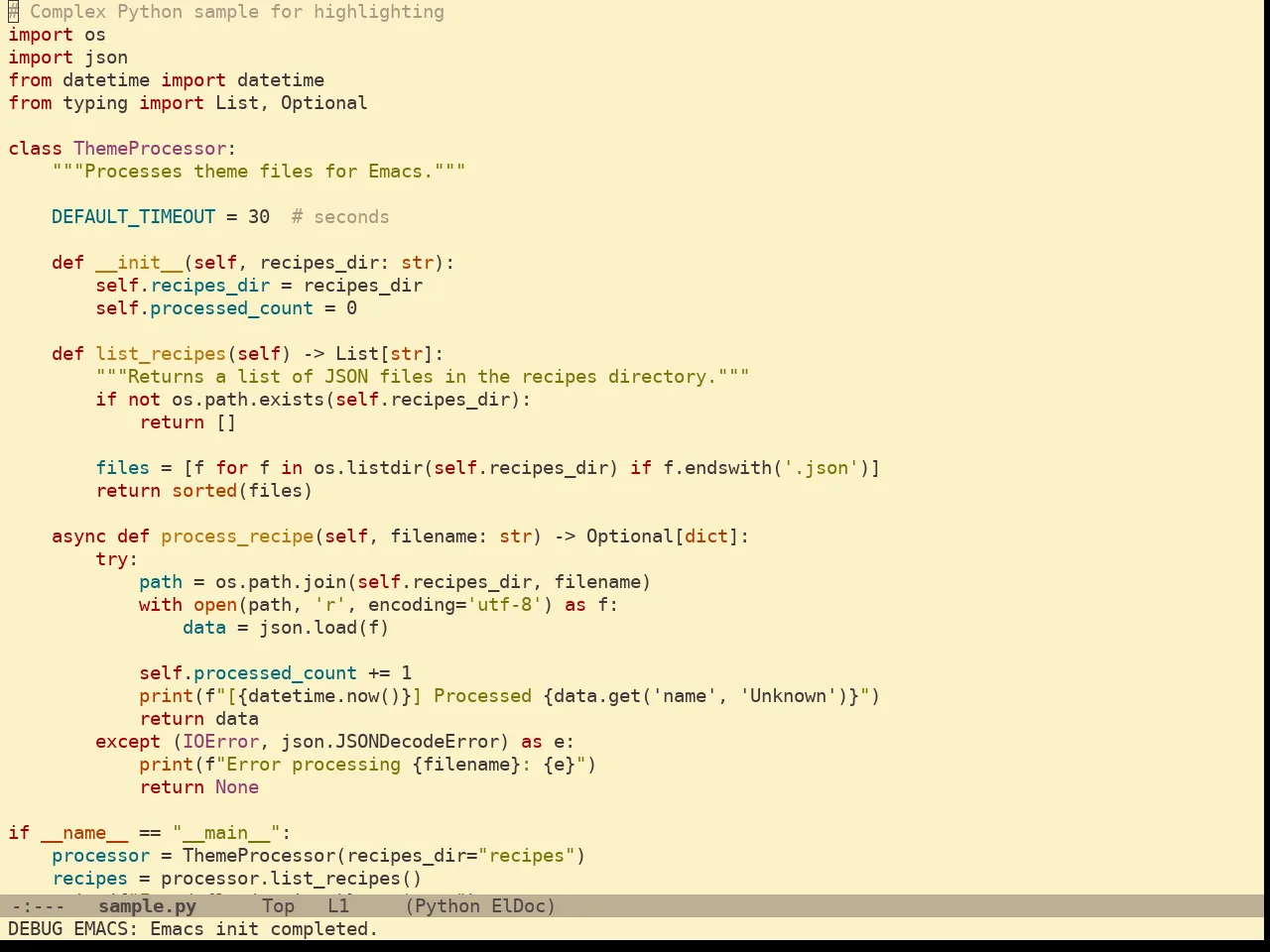
Task: Click the process_recipe function name
Action: (237, 536)
